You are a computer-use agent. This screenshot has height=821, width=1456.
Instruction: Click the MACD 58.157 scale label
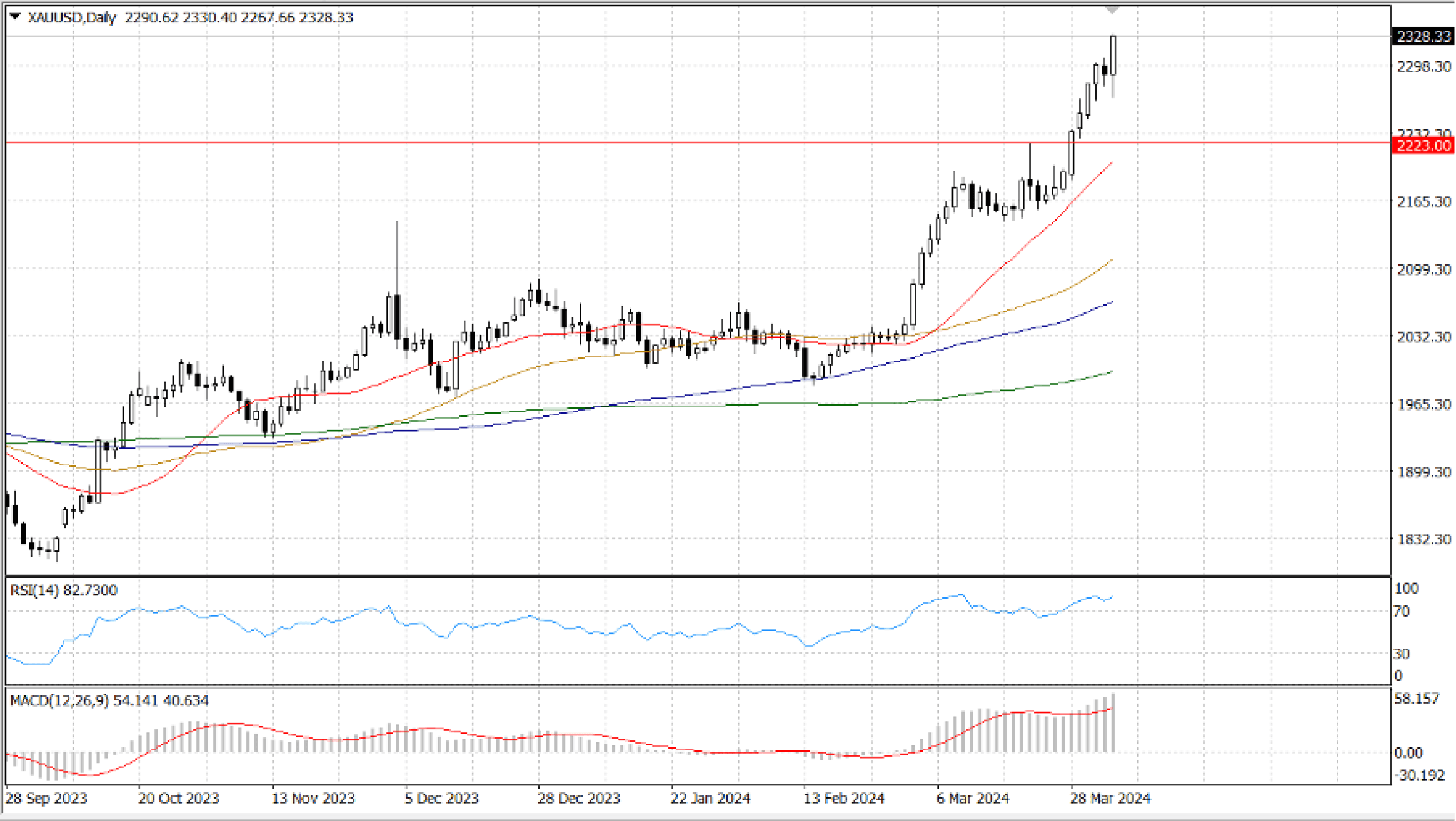[x=1417, y=698]
